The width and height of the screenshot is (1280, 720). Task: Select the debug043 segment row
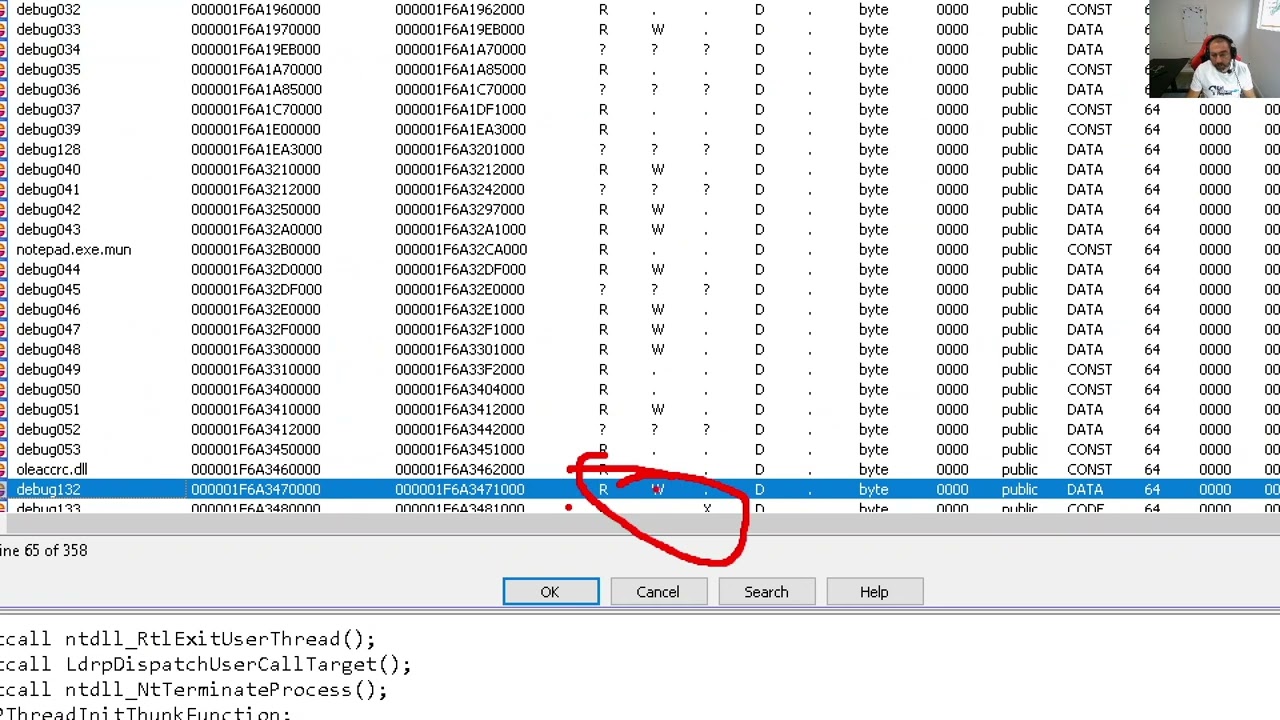click(x=640, y=229)
